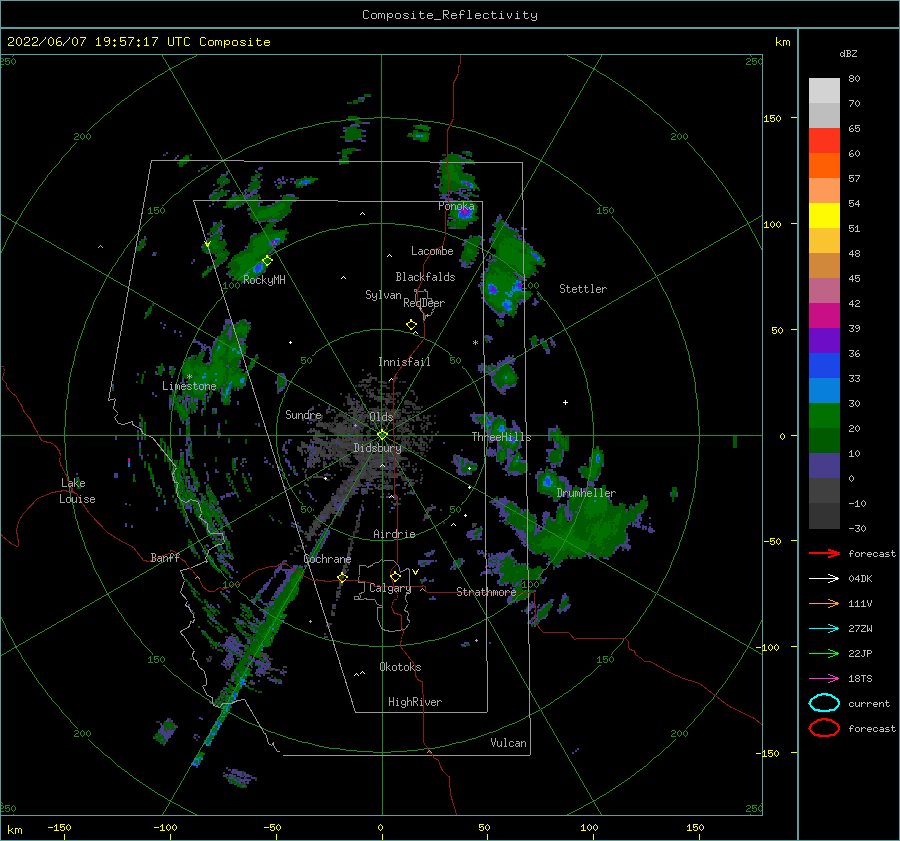Screen dimensions: 900x841
Task: Click the yellow diamond marker below RedDeer
Action: pos(411,325)
